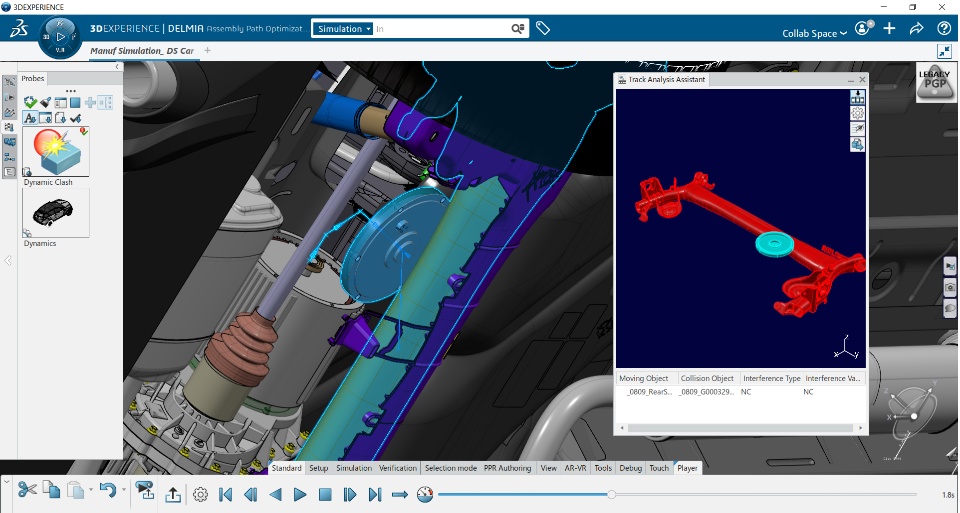Screen dimensions: 960x513
Task: Click the Cut scissors icon
Action: (x=27, y=490)
